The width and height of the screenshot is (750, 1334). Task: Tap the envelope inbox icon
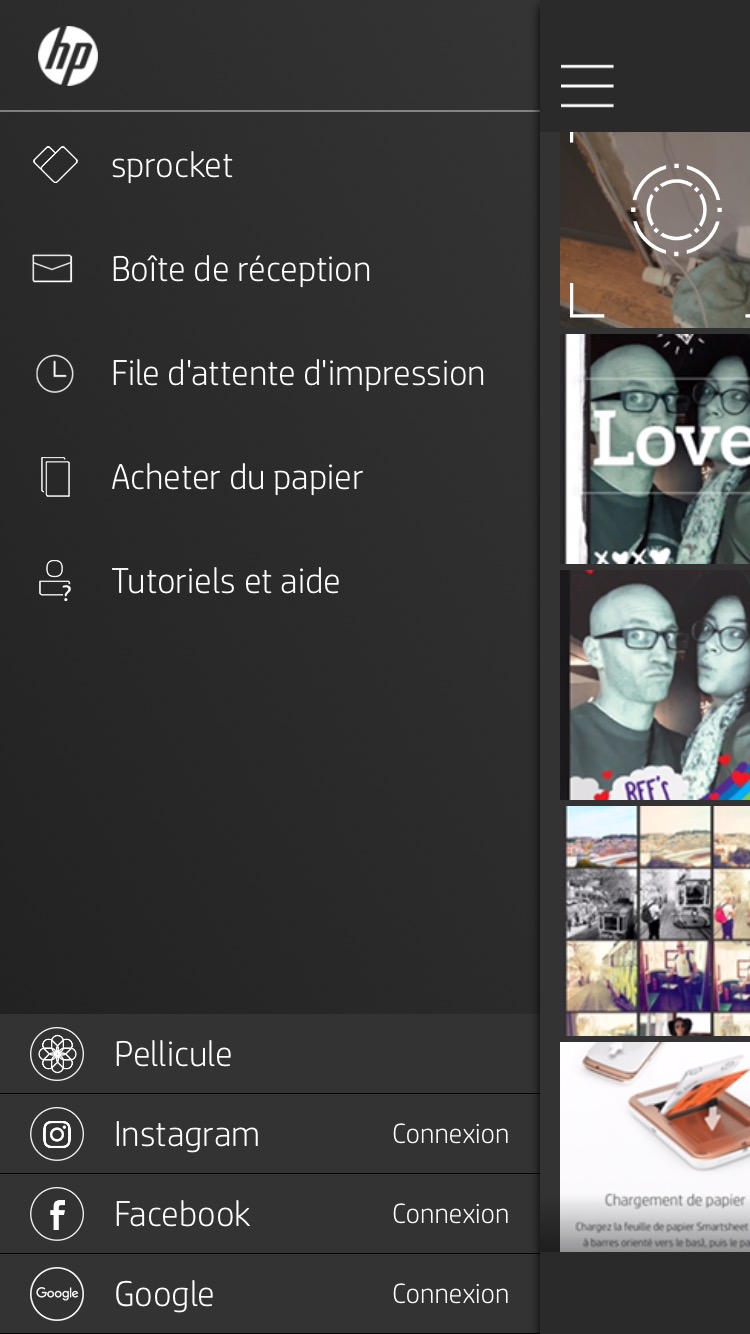tap(53, 269)
